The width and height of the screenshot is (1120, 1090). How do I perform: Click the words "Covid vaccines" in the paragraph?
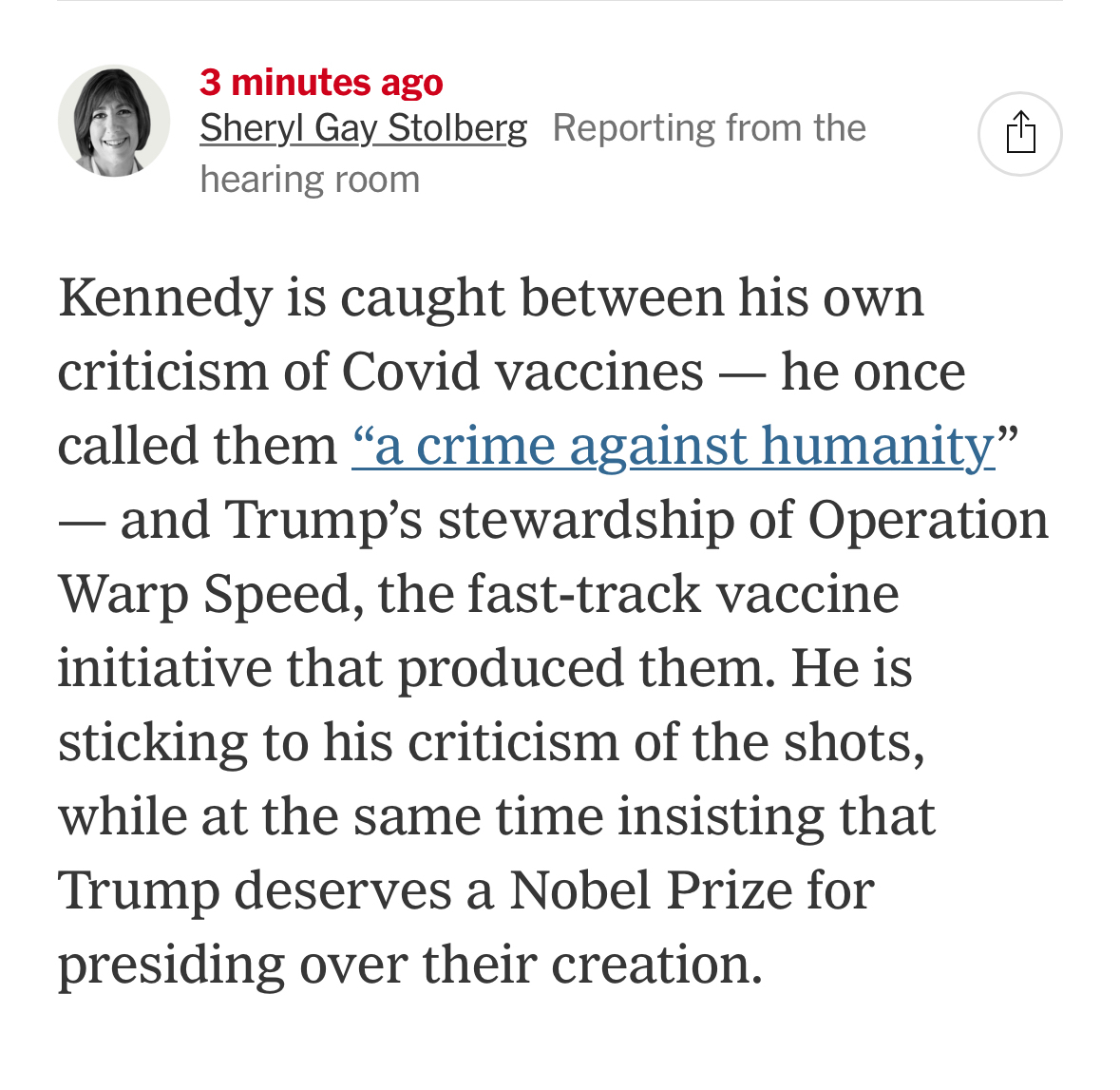coord(522,372)
